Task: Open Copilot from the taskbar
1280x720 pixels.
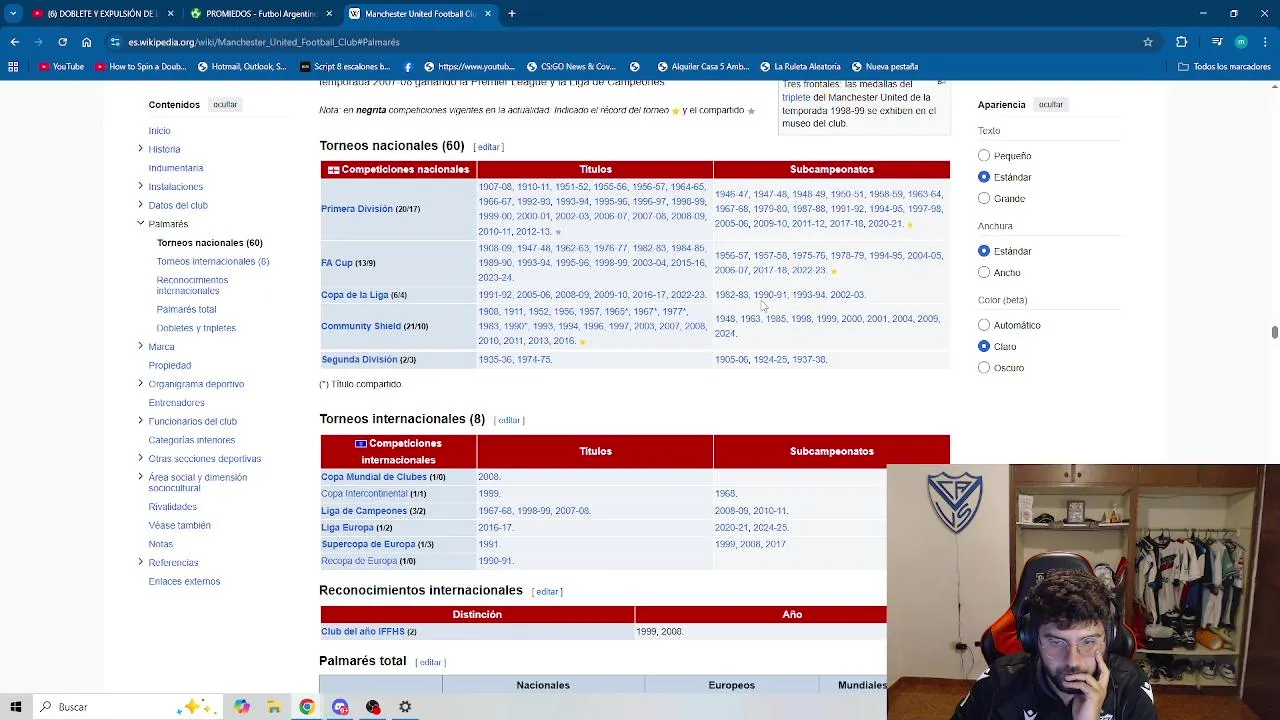Action: 242,707
